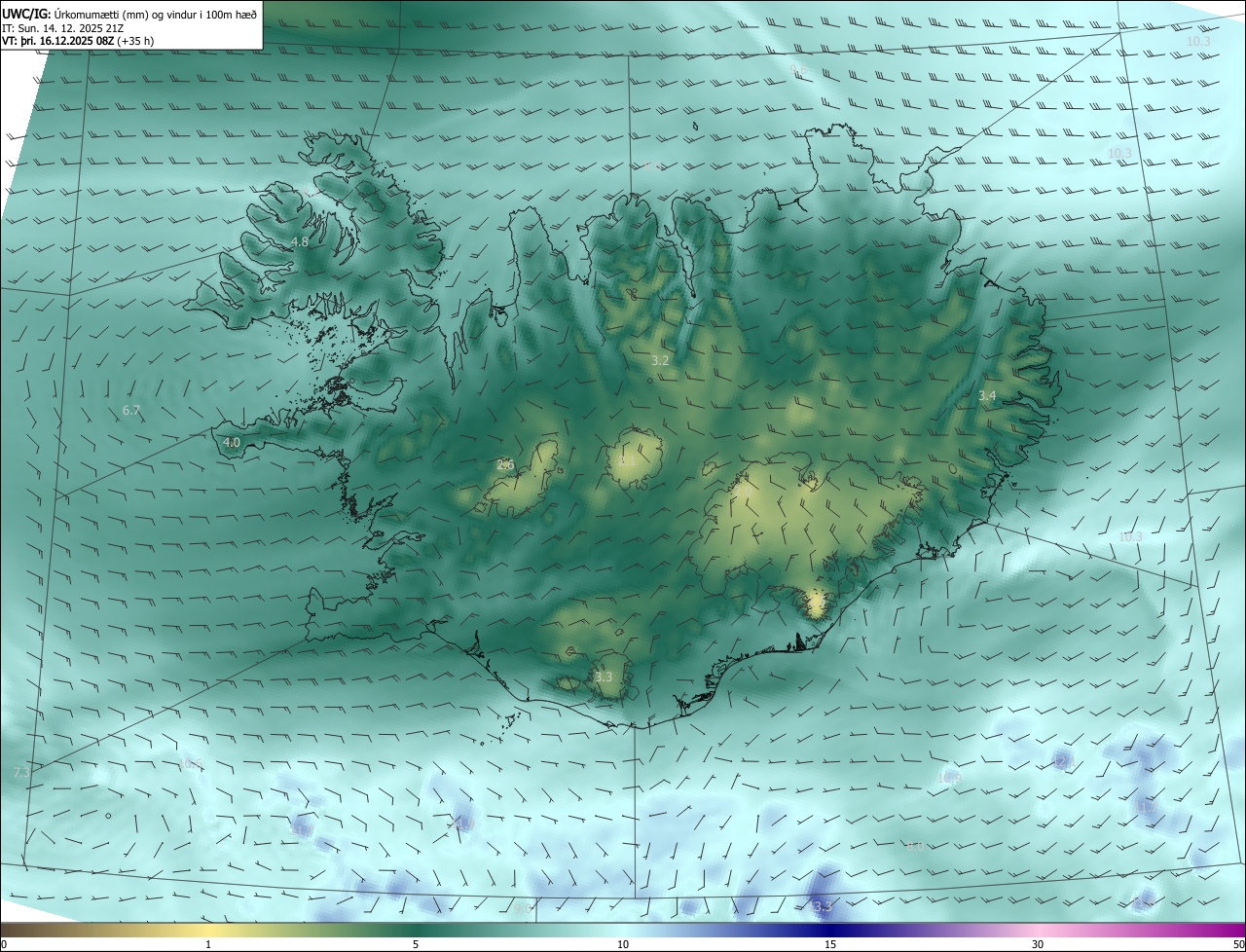The image size is (1246, 952).
Task: Click the 'IT: Sun. 14. 12. 2025 21Z' line
Action: coord(63,27)
